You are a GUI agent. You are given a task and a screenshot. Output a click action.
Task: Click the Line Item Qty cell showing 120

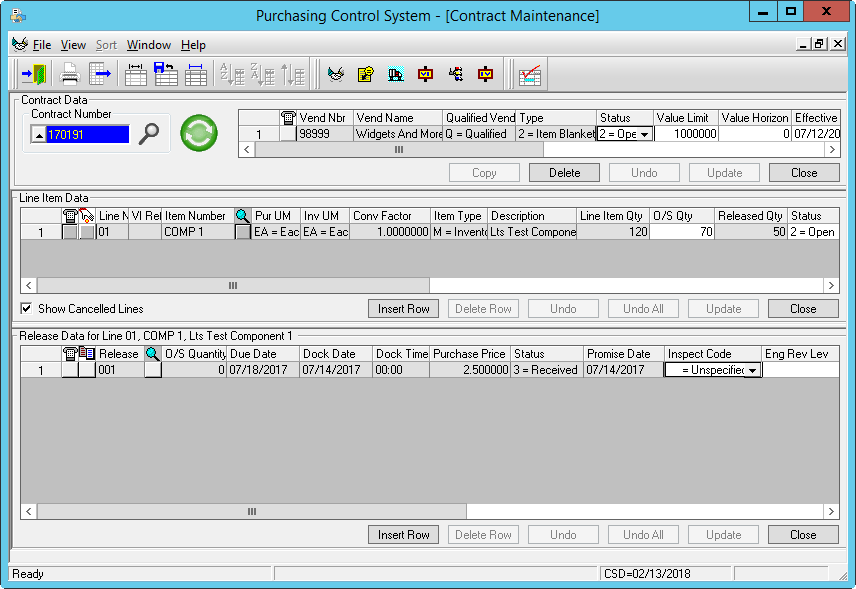[613, 232]
